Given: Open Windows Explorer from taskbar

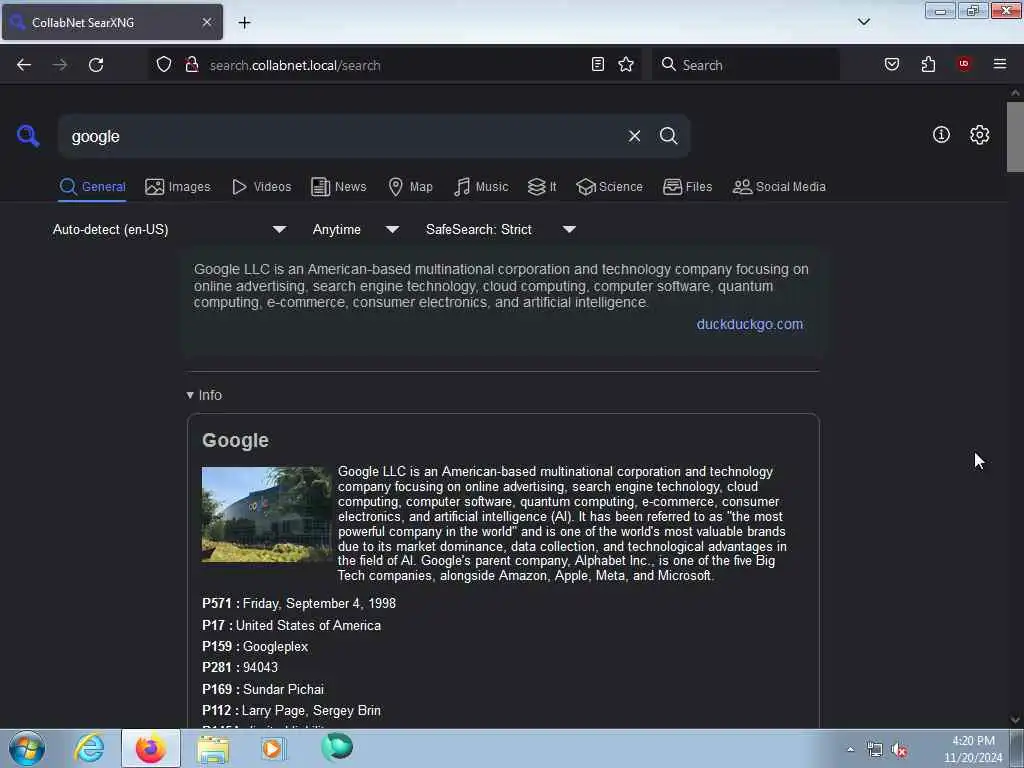Looking at the screenshot, I should click(x=213, y=749).
